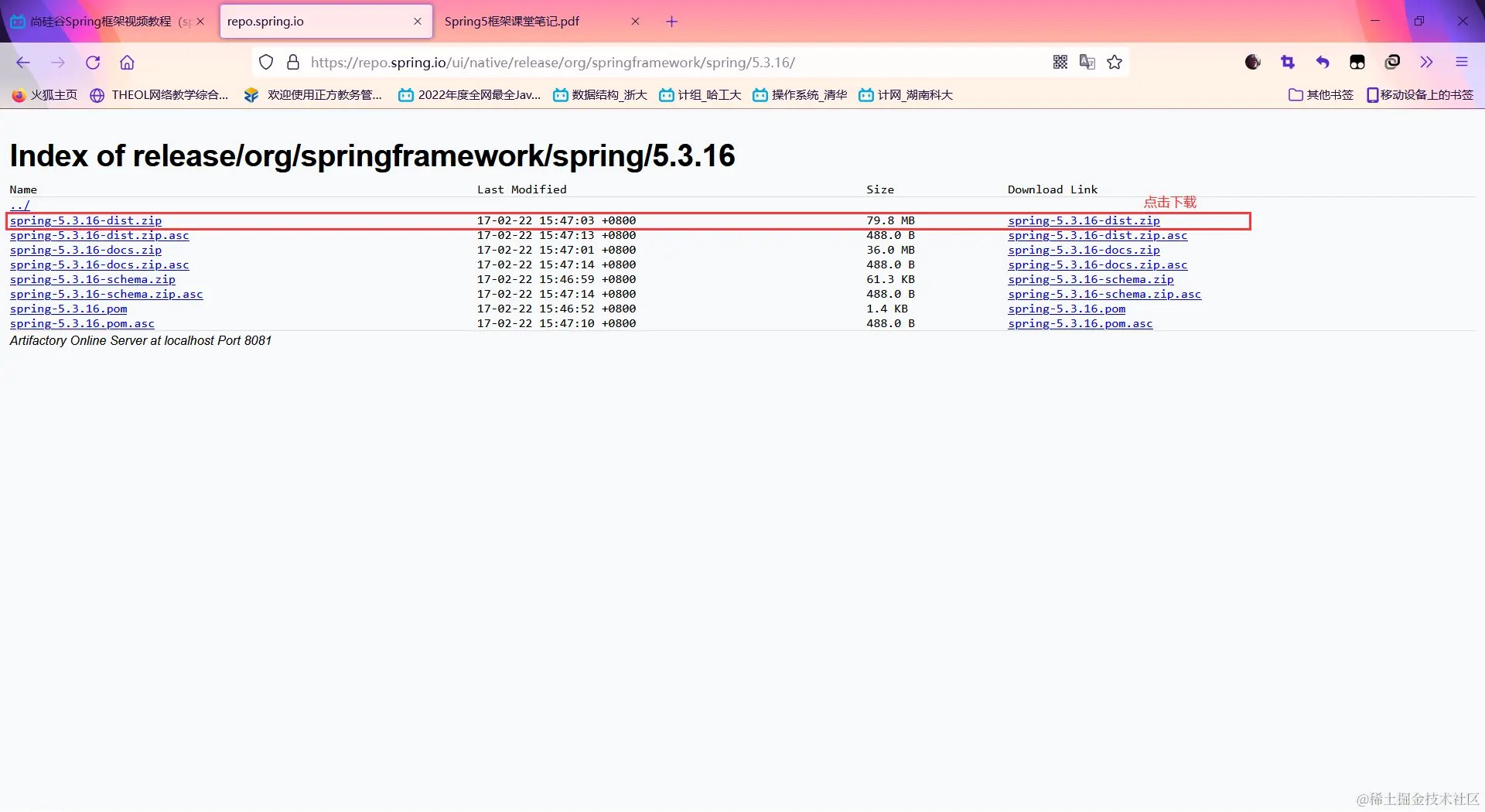Open the 欢迎使用正方教务管 bookmark

pyautogui.click(x=313, y=95)
